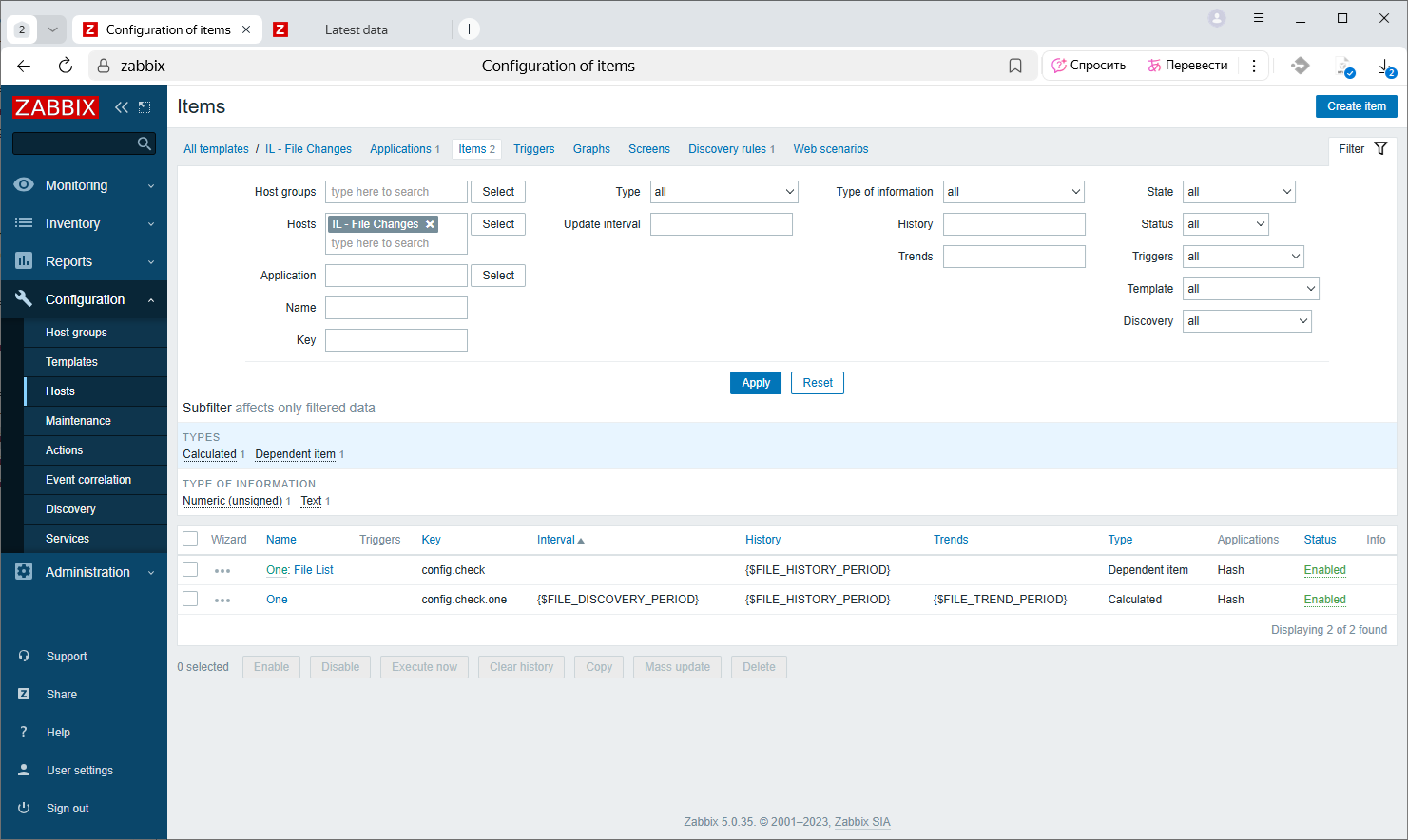Click Select button for Application
Image resolution: width=1408 pixels, height=840 pixels.
pyautogui.click(x=498, y=276)
